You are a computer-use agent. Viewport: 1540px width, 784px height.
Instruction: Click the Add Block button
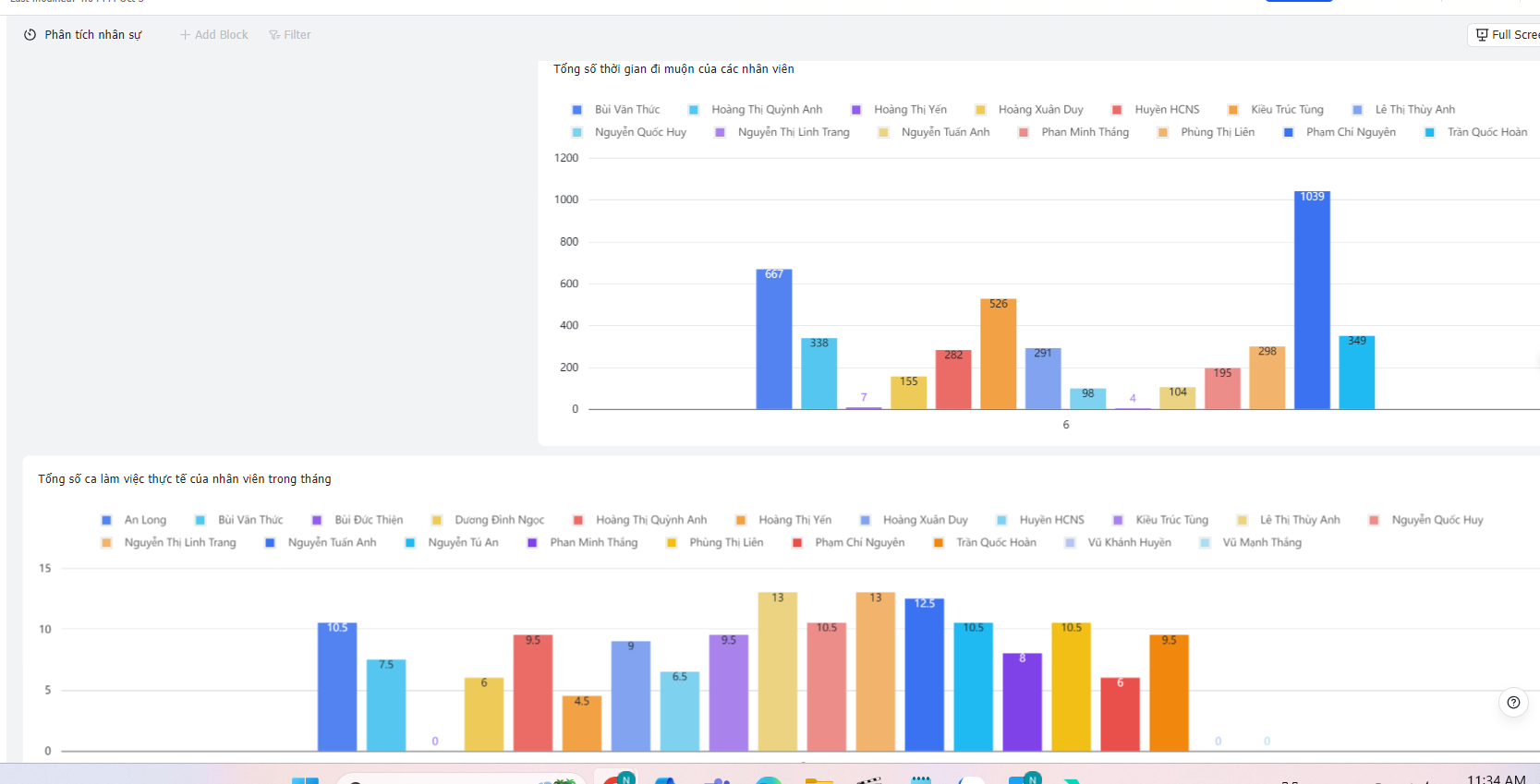(x=214, y=35)
